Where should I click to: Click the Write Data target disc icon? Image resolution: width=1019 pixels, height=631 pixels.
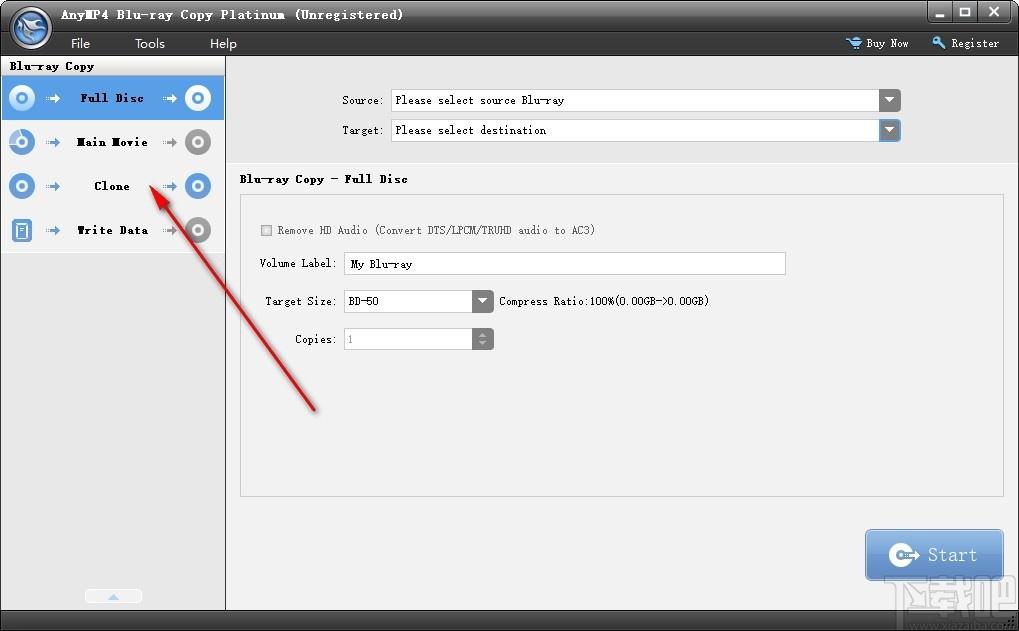click(x=198, y=230)
